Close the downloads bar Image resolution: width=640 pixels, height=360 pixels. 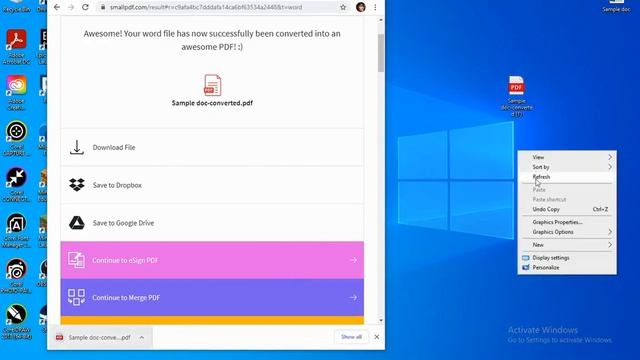pyautogui.click(x=377, y=337)
